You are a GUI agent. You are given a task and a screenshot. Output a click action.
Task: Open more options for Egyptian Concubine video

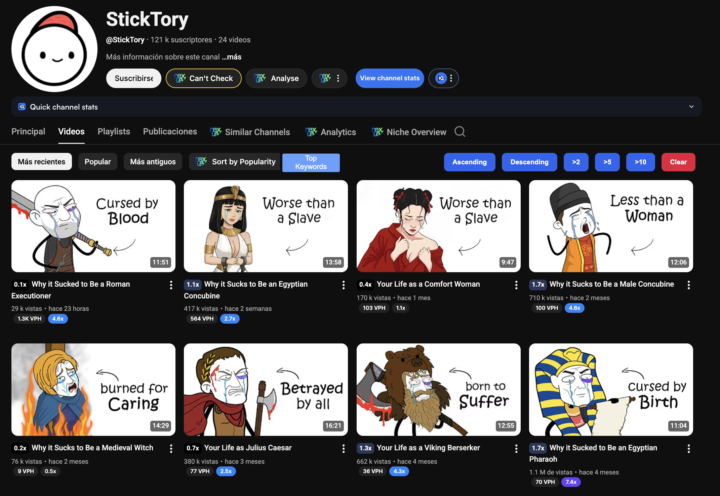point(344,285)
